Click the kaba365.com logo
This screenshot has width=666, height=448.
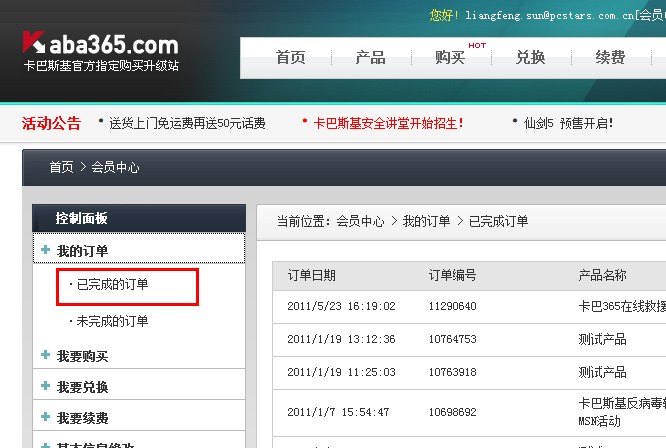pos(100,45)
